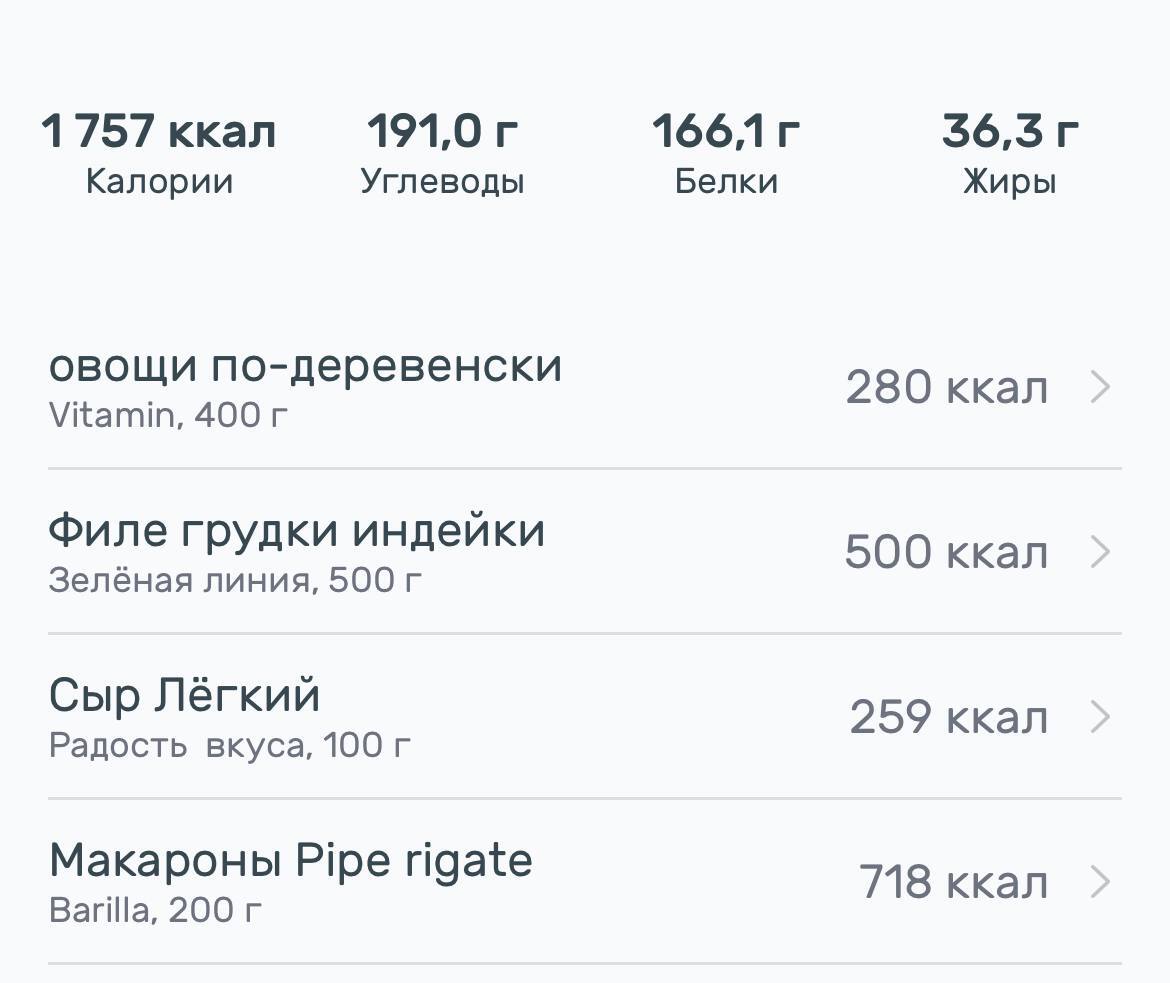Viewport: 1170px width, 983px height.
Task: Select the 718 ккал calorie value
Action: (x=952, y=883)
